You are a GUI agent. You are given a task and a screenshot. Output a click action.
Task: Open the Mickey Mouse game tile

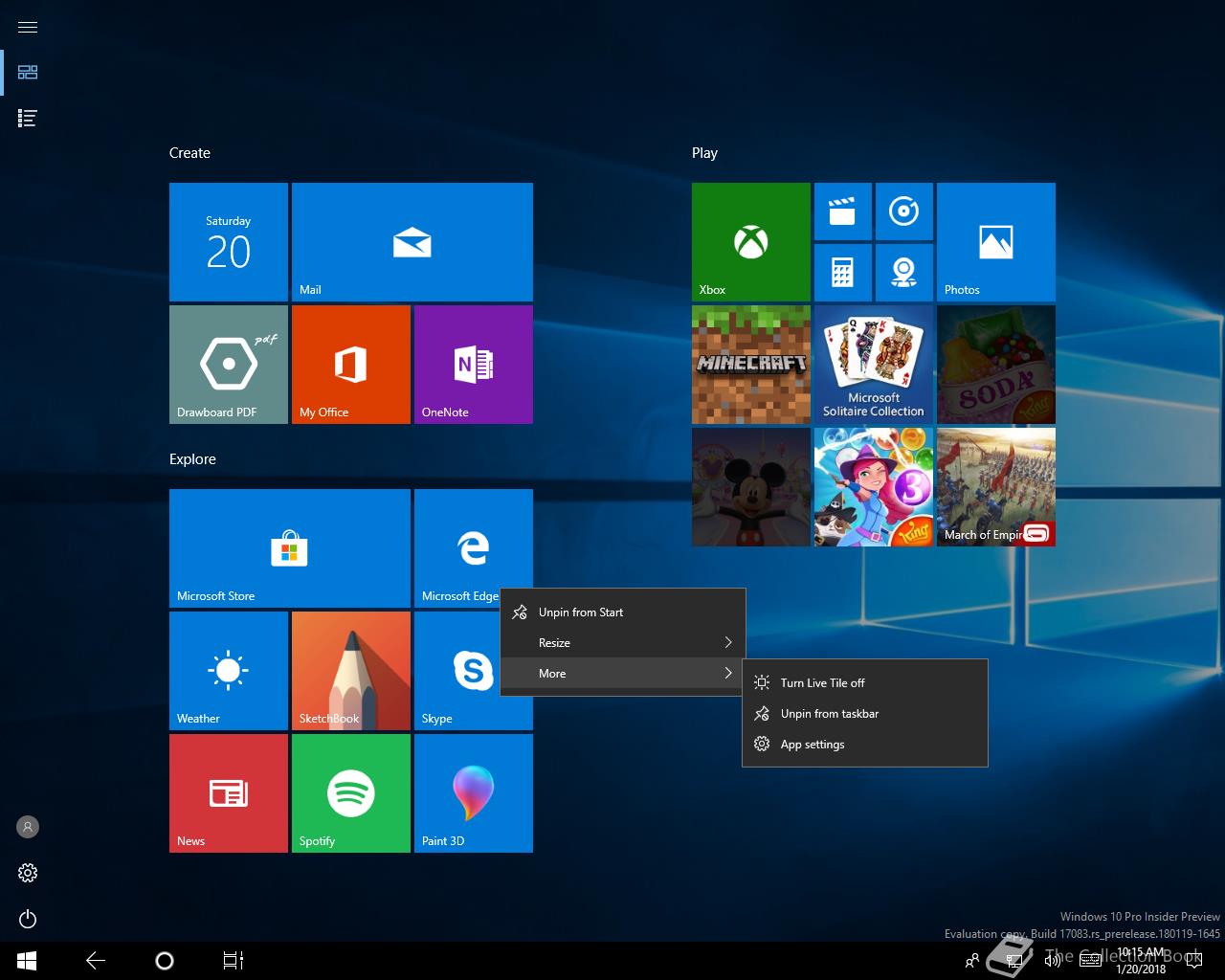click(x=751, y=487)
